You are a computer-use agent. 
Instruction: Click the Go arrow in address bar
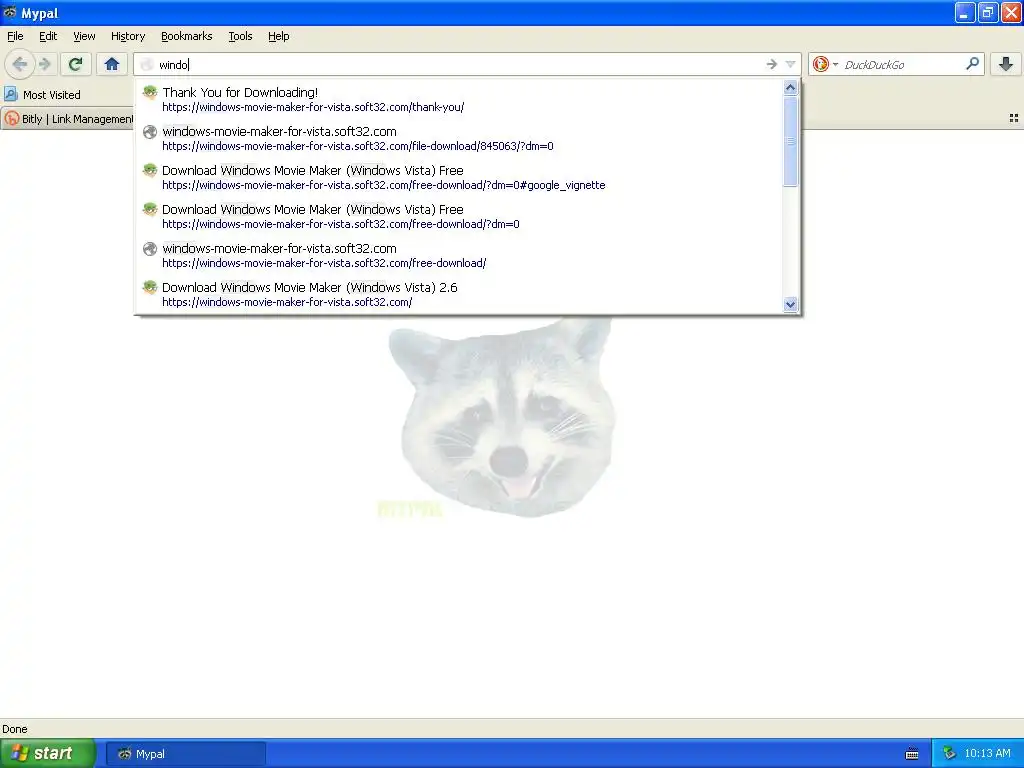click(x=771, y=64)
